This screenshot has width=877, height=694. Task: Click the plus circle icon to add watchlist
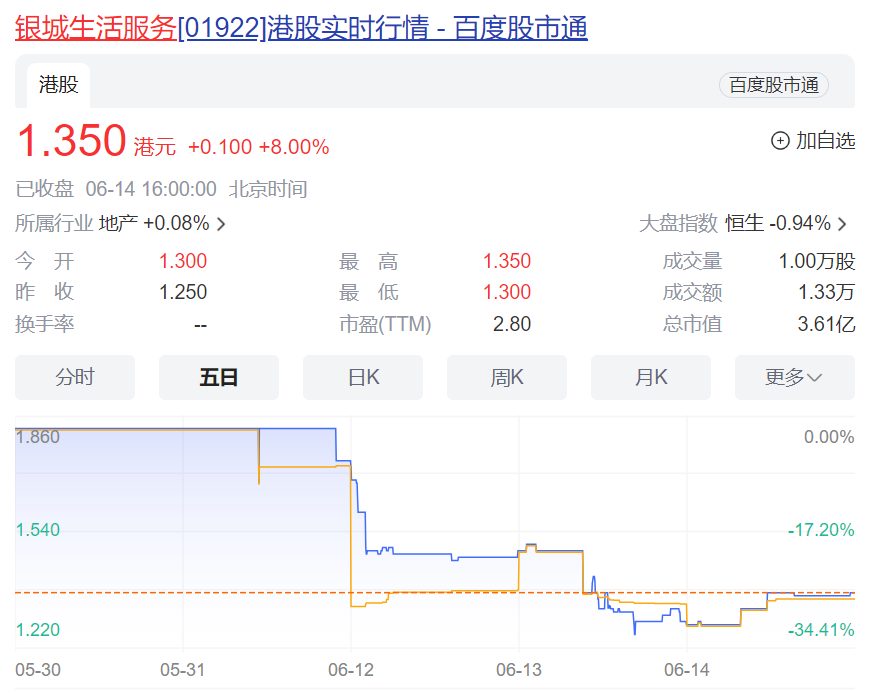780,140
